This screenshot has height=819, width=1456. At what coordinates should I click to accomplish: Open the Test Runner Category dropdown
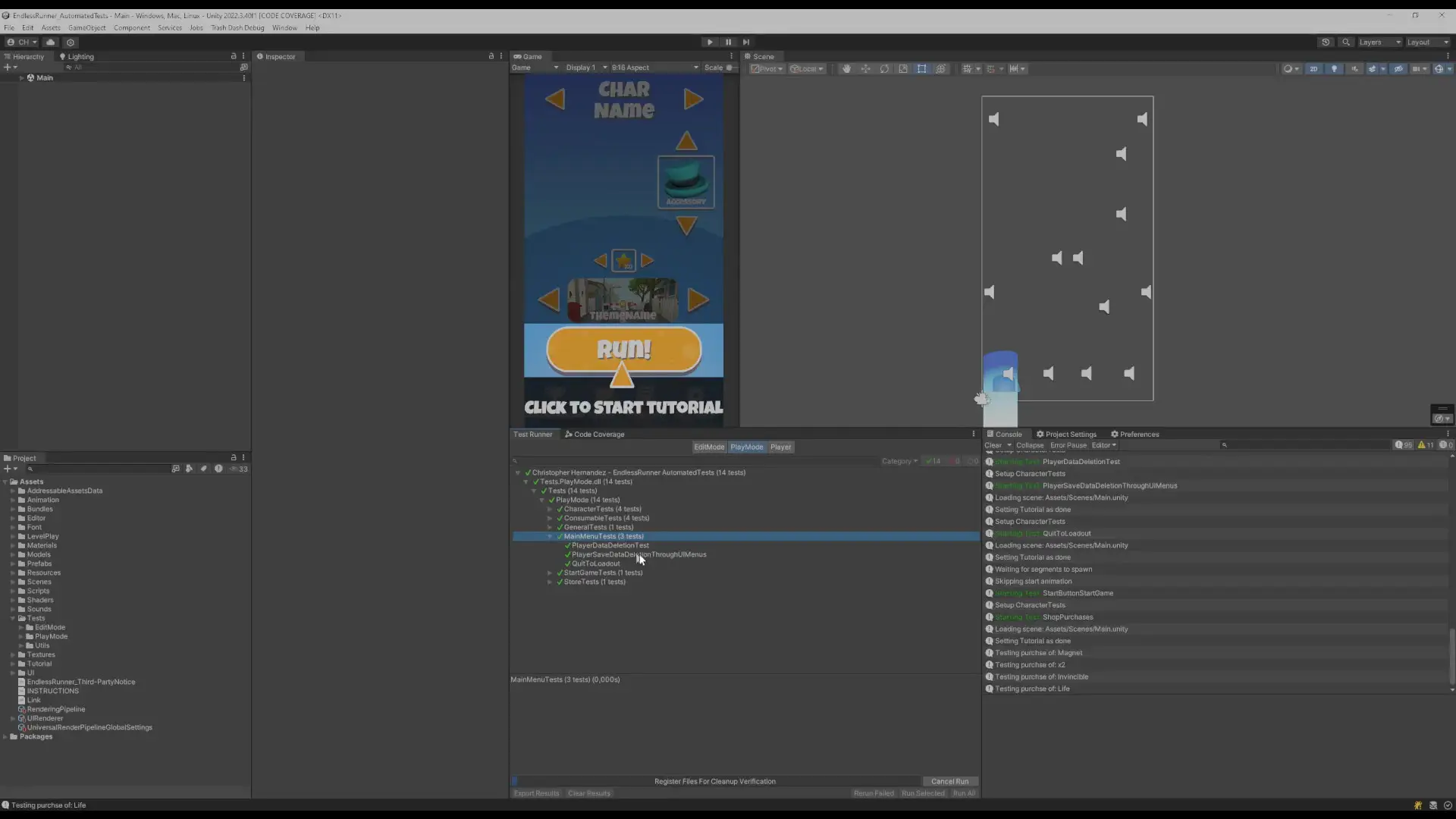[x=899, y=462]
